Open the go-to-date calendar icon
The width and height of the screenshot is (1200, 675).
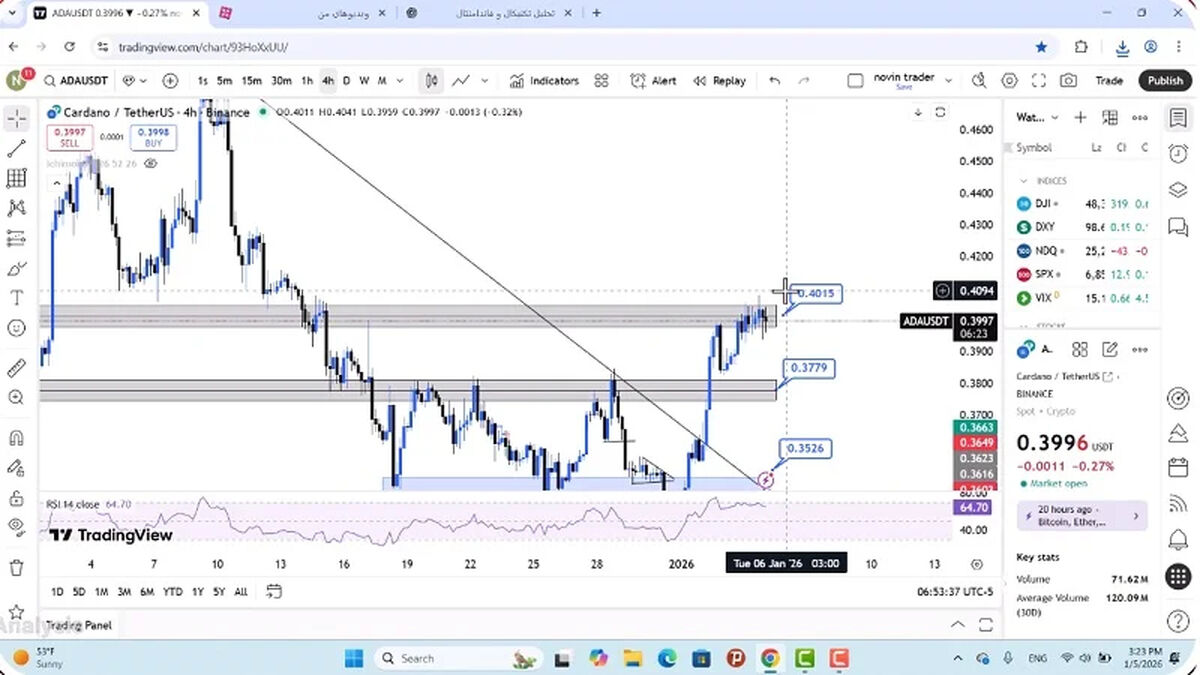coord(273,591)
